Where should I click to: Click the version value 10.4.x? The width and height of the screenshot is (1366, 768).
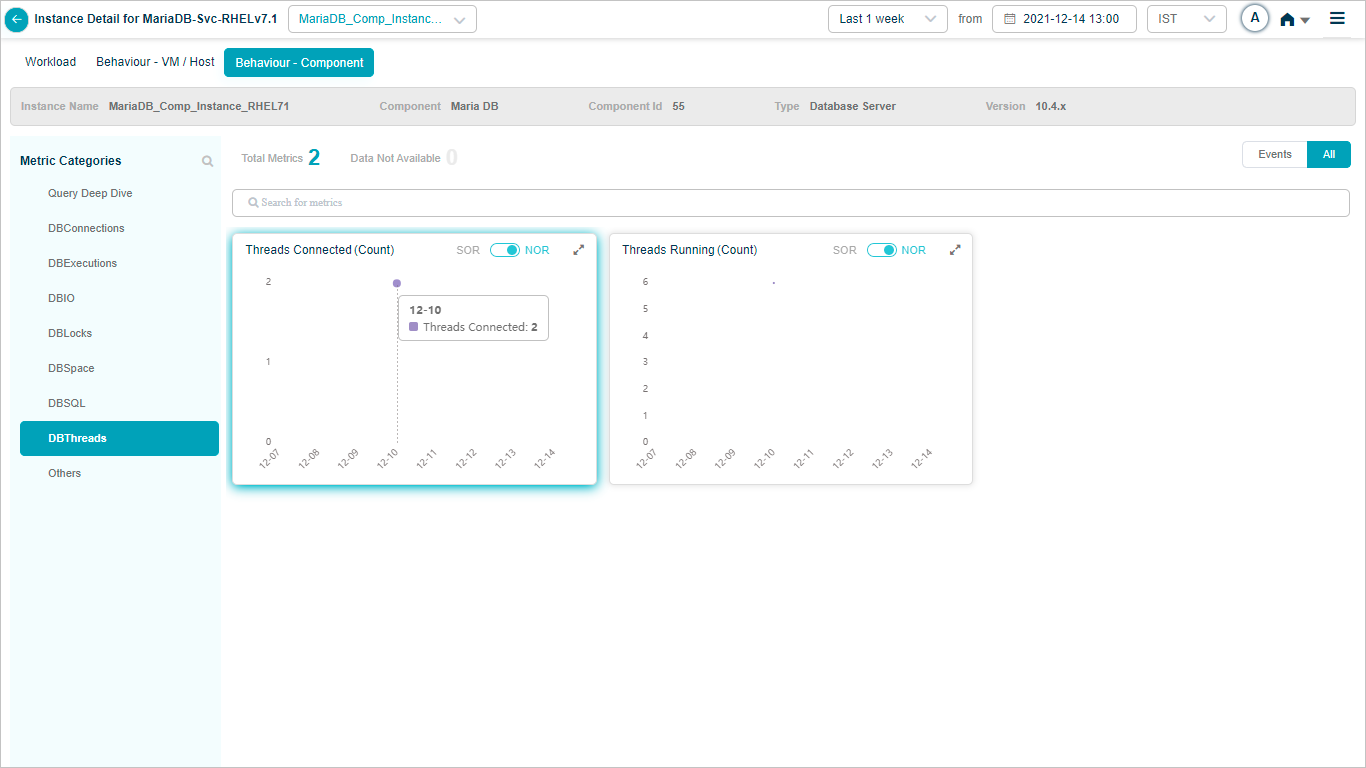pos(1051,106)
